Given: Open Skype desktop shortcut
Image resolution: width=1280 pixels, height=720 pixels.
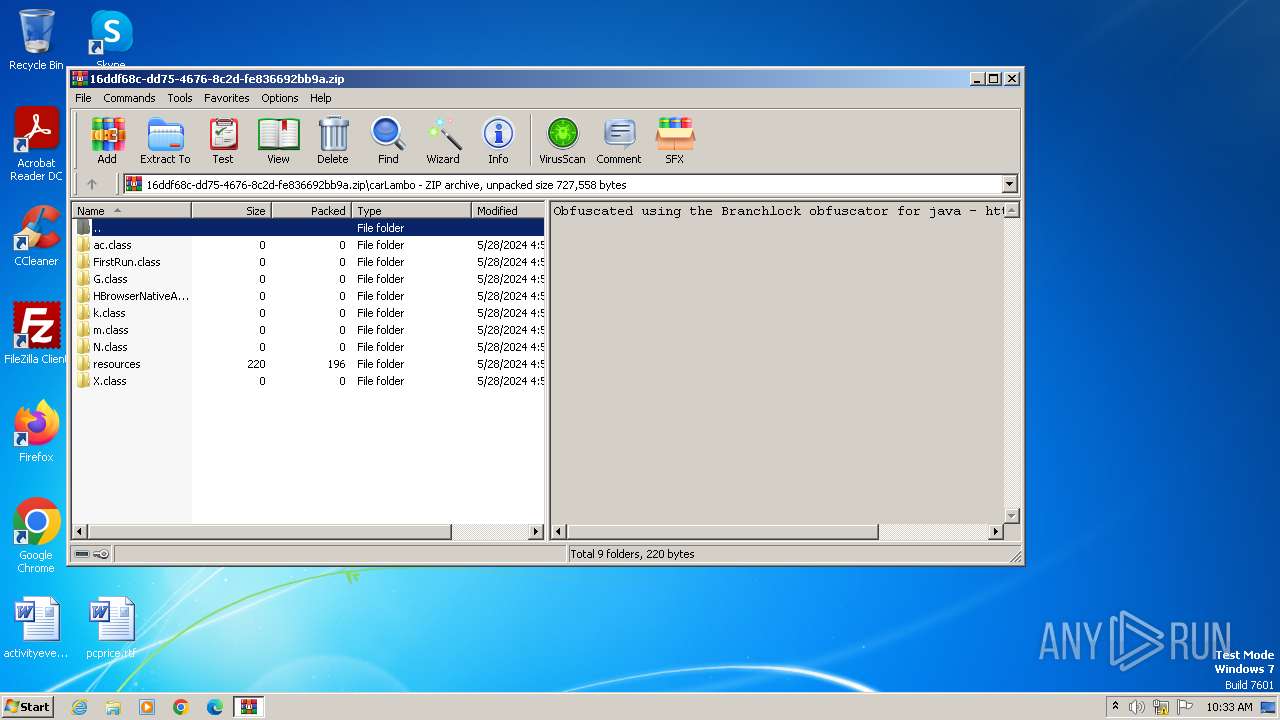Looking at the screenshot, I should tap(111, 40).
